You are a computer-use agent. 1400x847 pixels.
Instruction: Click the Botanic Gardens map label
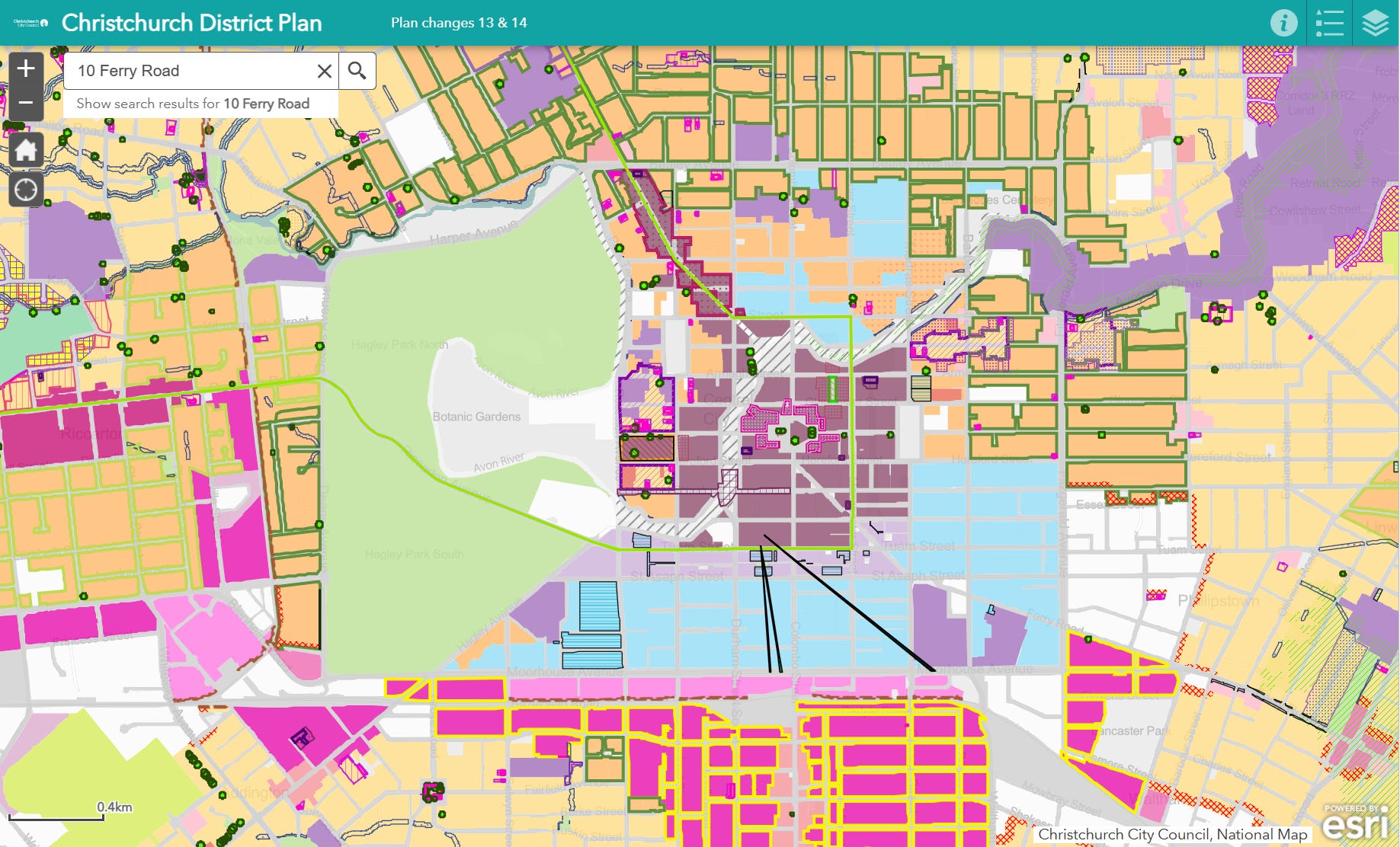click(476, 417)
